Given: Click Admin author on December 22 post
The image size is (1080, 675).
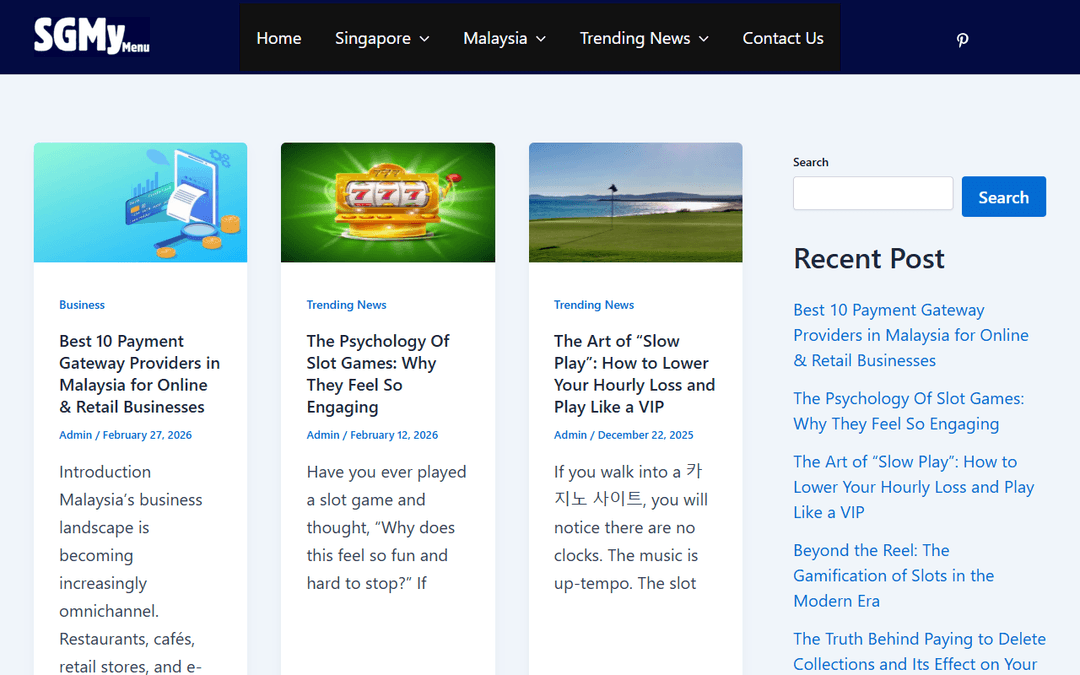Looking at the screenshot, I should (570, 435).
